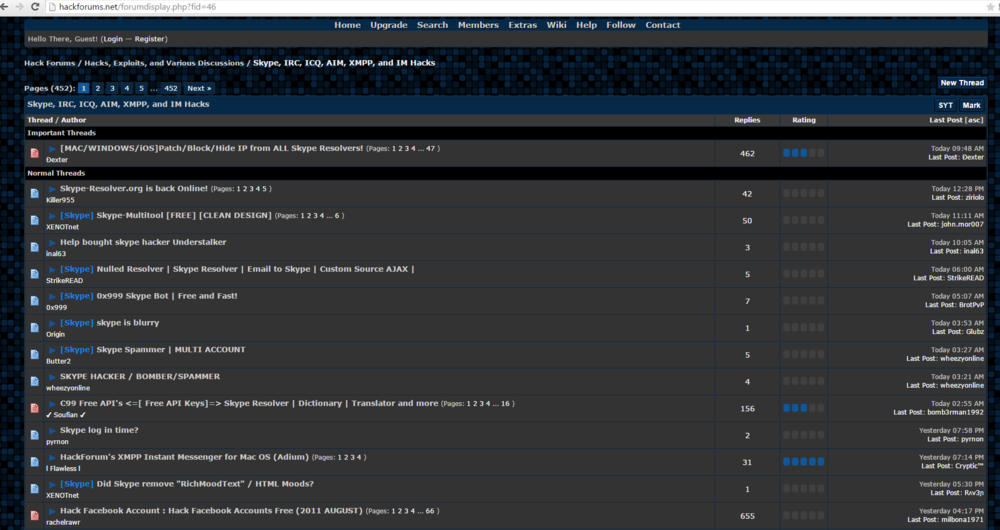Open the Follow menu item
1000x530 pixels.
(621, 25)
